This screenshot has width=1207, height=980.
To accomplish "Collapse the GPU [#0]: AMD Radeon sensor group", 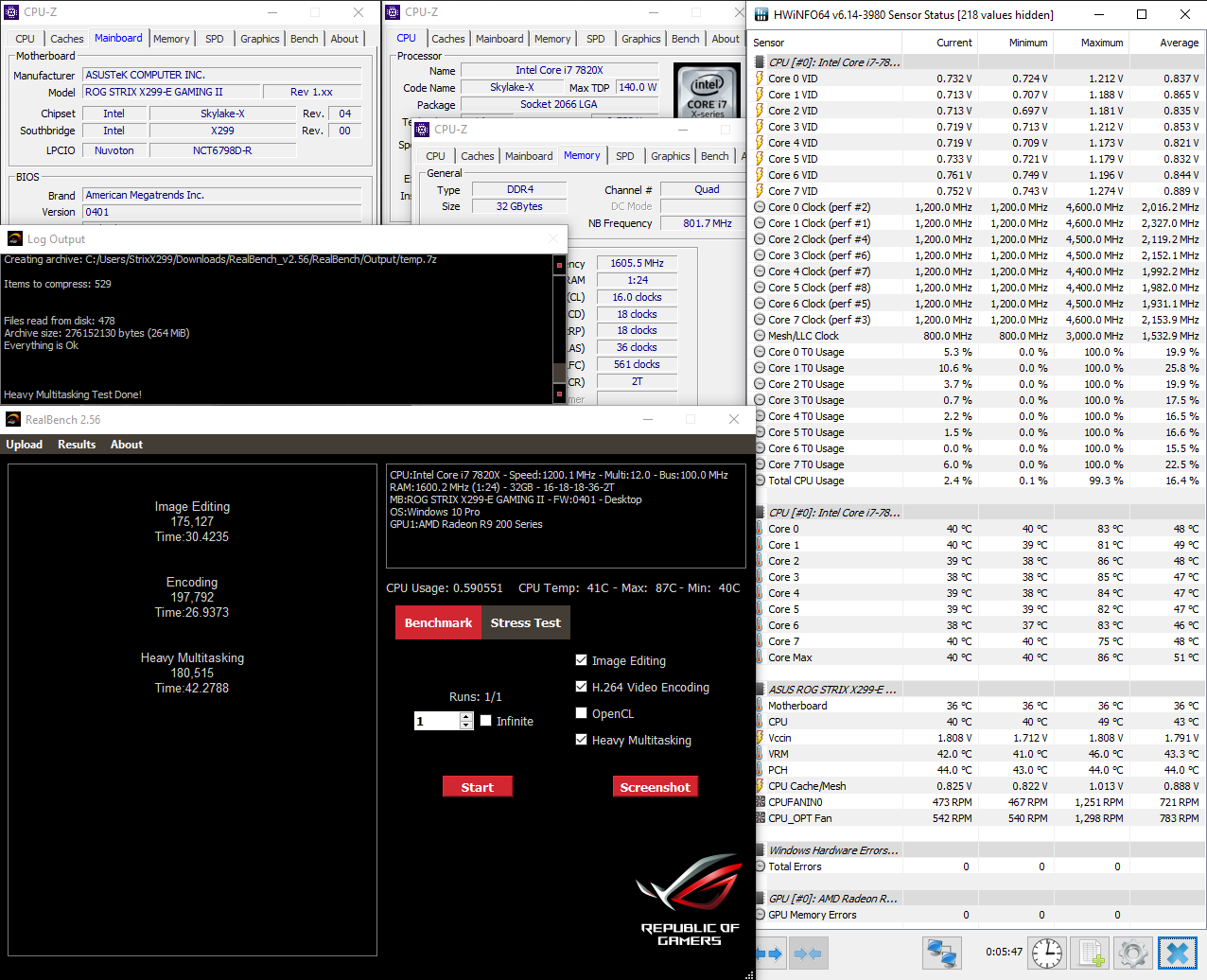I will pyautogui.click(x=760, y=899).
